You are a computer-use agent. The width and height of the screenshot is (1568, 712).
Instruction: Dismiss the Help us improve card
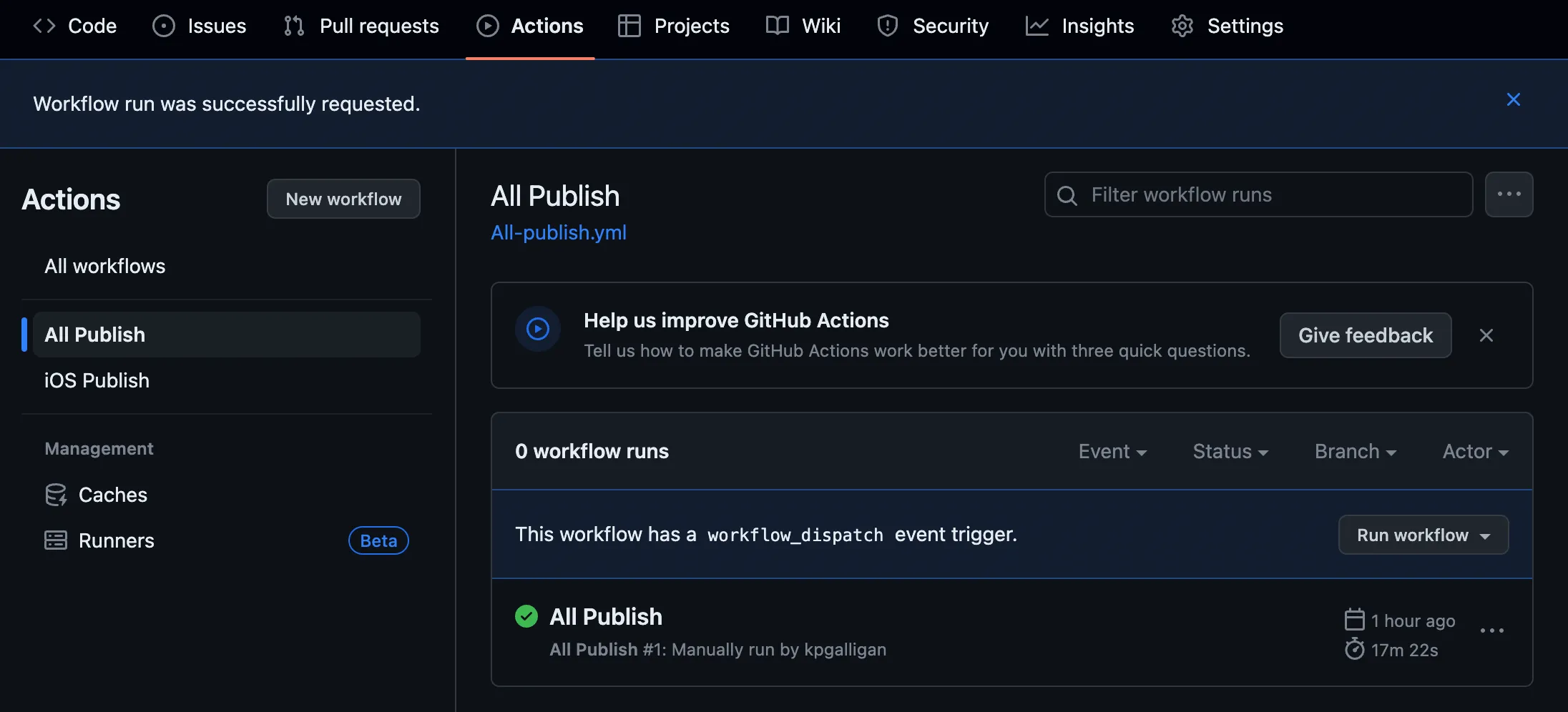point(1486,335)
